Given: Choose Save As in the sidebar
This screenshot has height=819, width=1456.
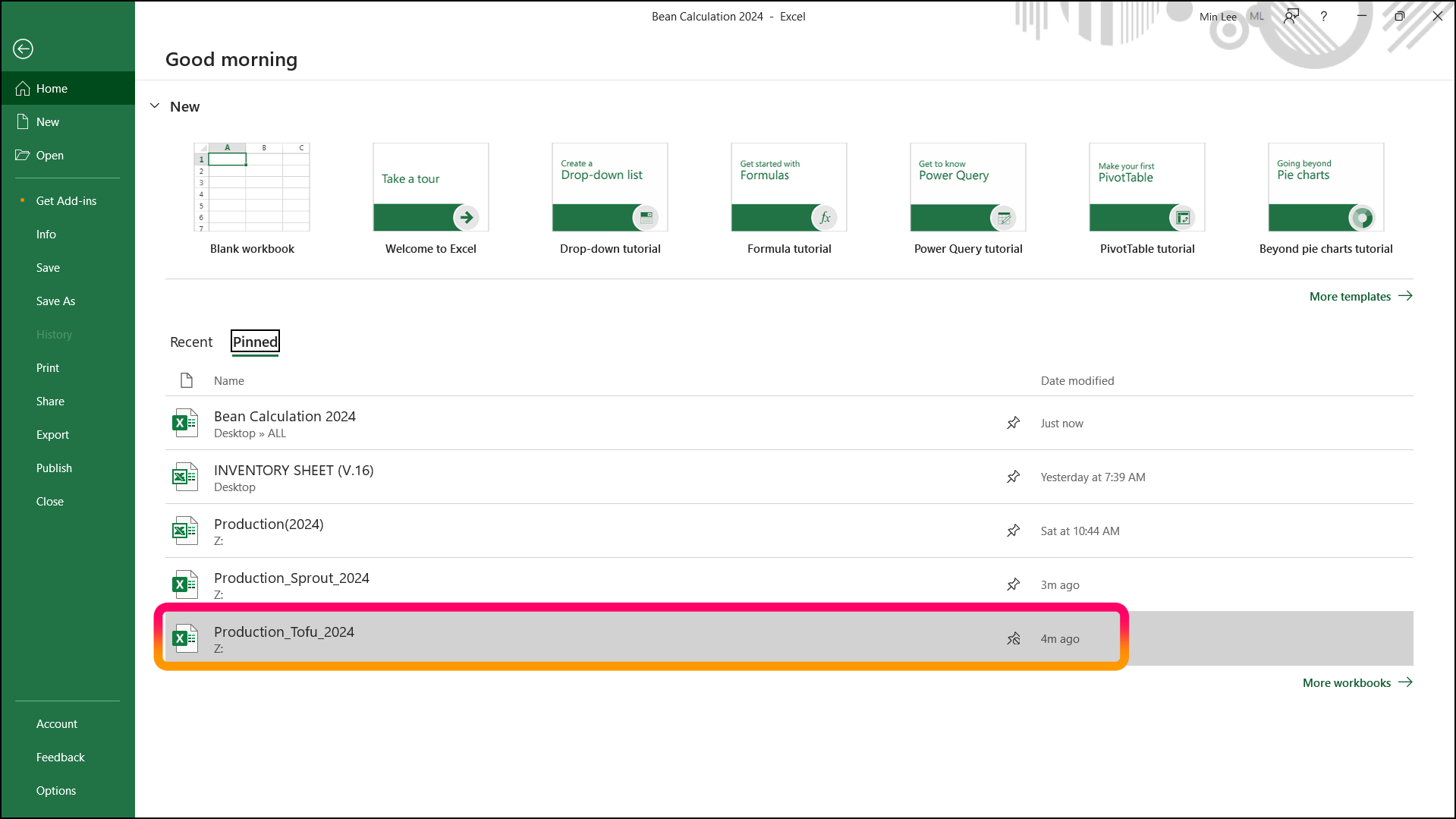Looking at the screenshot, I should [68, 301].
